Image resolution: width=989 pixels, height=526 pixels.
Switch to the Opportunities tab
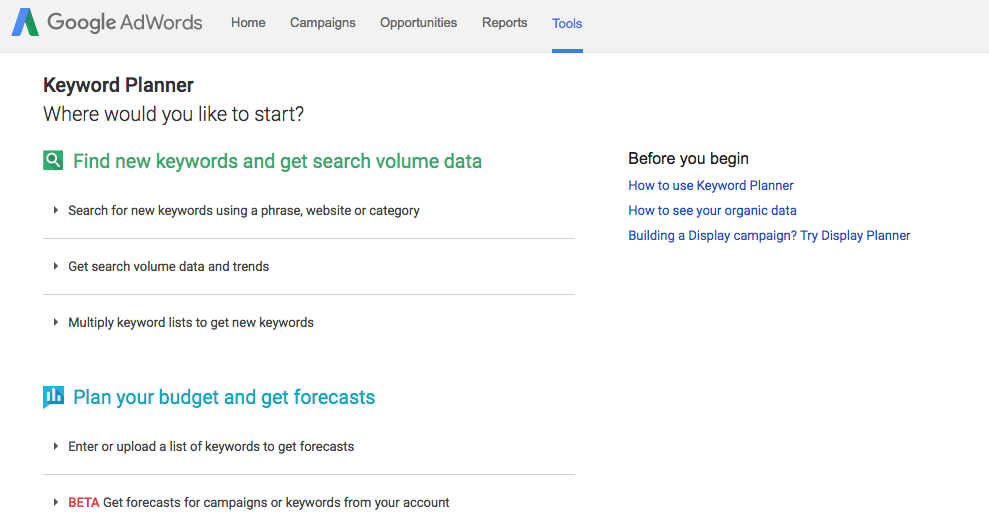pos(418,23)
